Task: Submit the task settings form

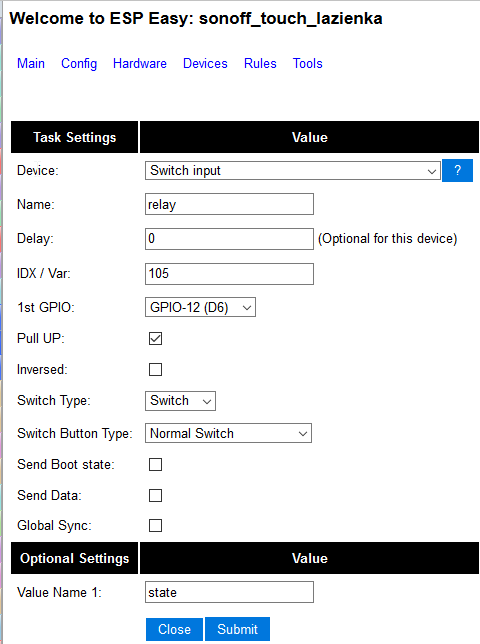Action: (x=237, y=629)
